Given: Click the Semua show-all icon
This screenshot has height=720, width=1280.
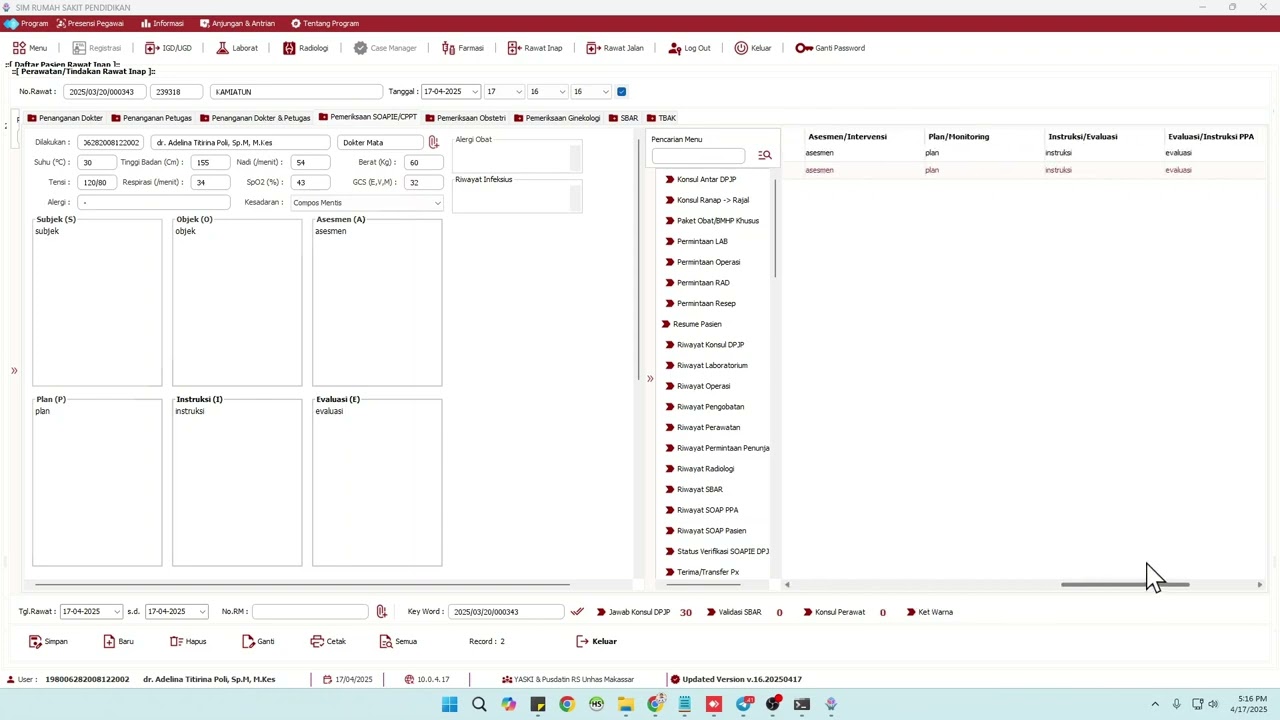Looking at the screenshot, I should pyautogui.click(x=385, y=641).
